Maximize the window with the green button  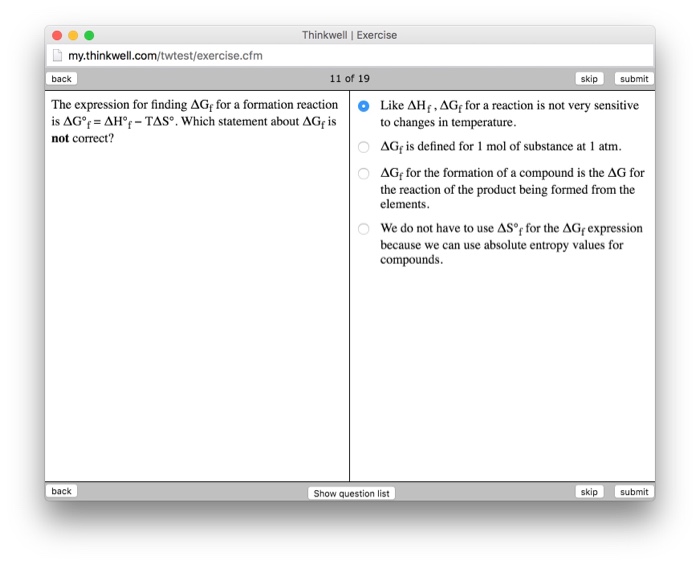coord(89,35)
